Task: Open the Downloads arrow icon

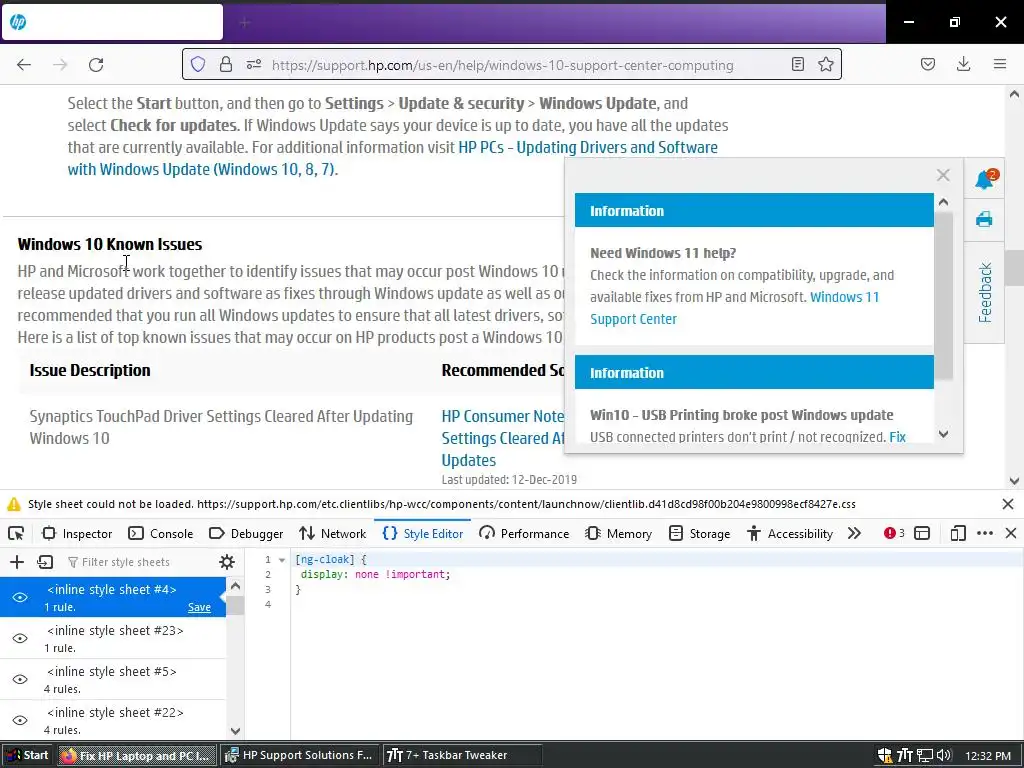Action: pyautogui.click(x=963, y=64)
